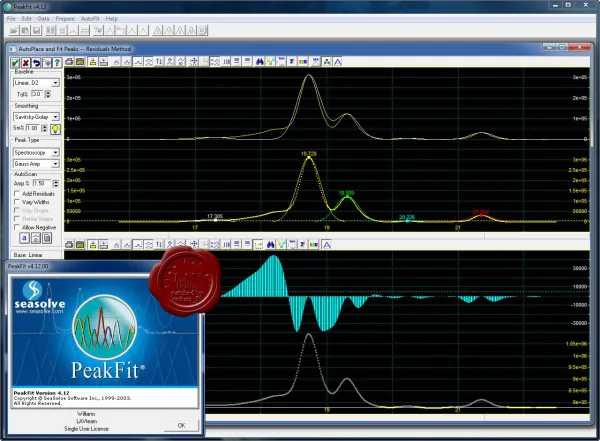Enable the Add Residuals checkbox
Screen dimensions: 600x441
coord(17,193)
